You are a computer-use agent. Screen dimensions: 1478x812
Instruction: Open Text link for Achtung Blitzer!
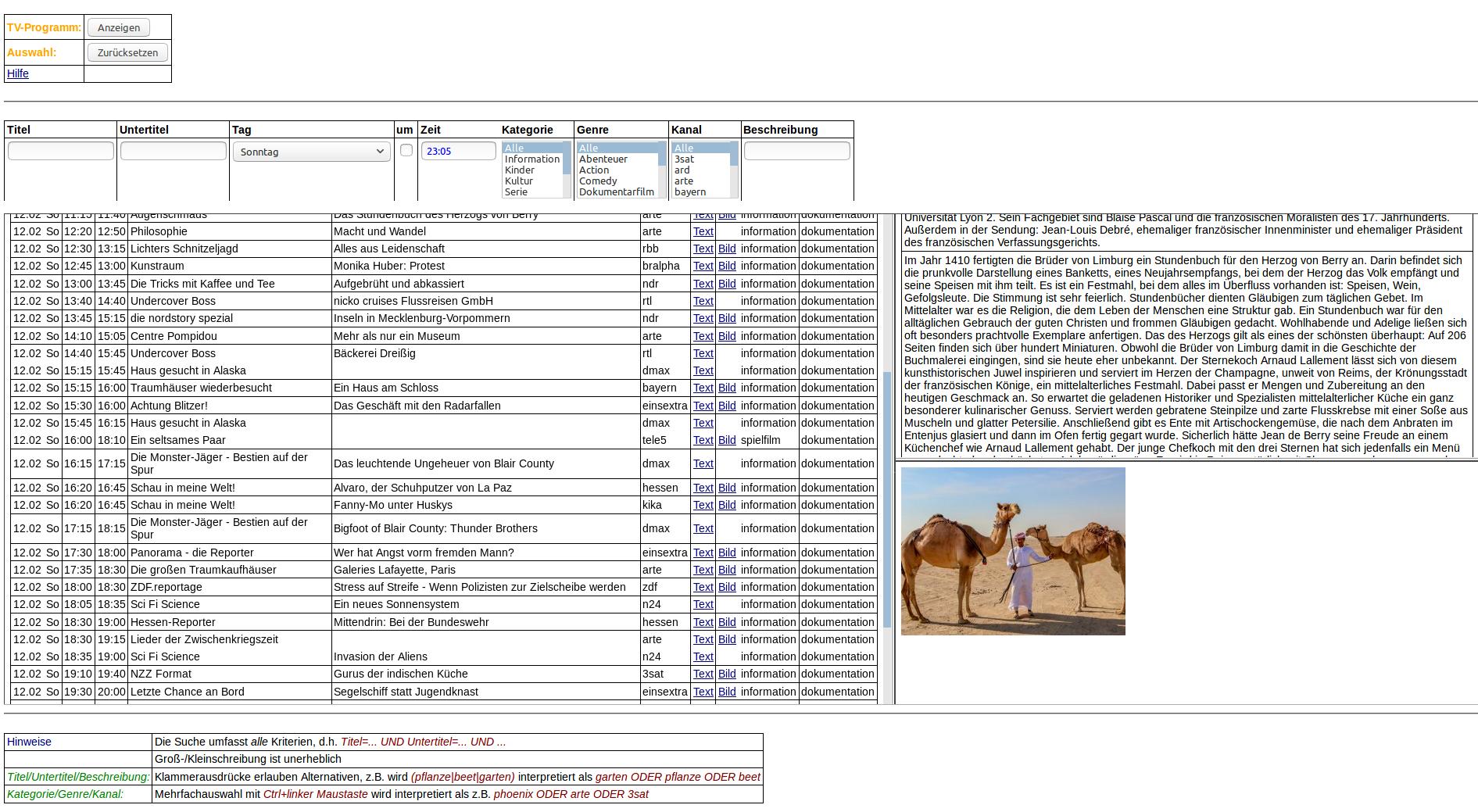coord(703,406)
